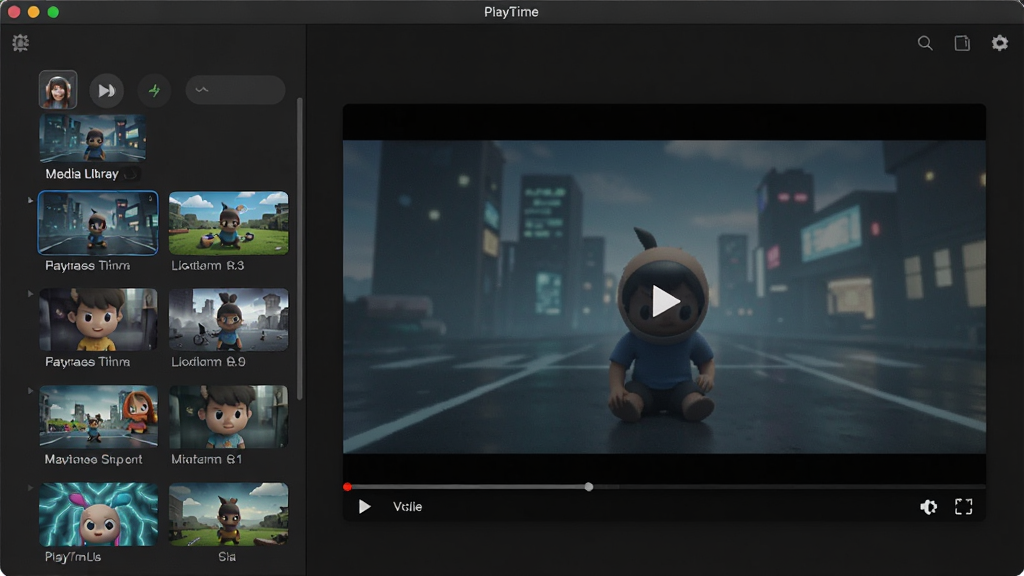1024x576 pixels.
Task: Click the fast-forward button in the sidebar
Action: click(x=106, y=90)
